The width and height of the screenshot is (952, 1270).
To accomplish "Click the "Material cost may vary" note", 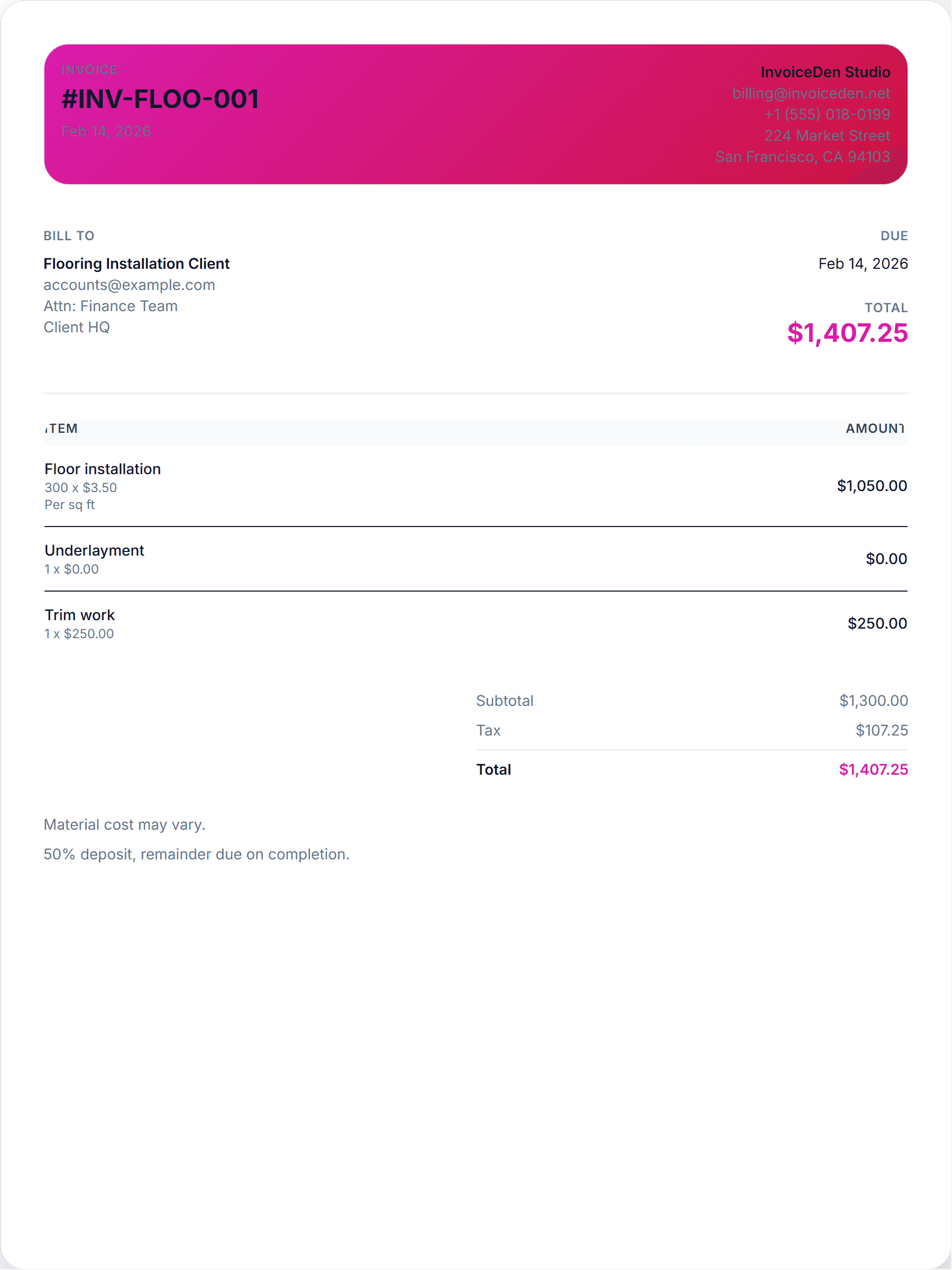I will point(124,824).
